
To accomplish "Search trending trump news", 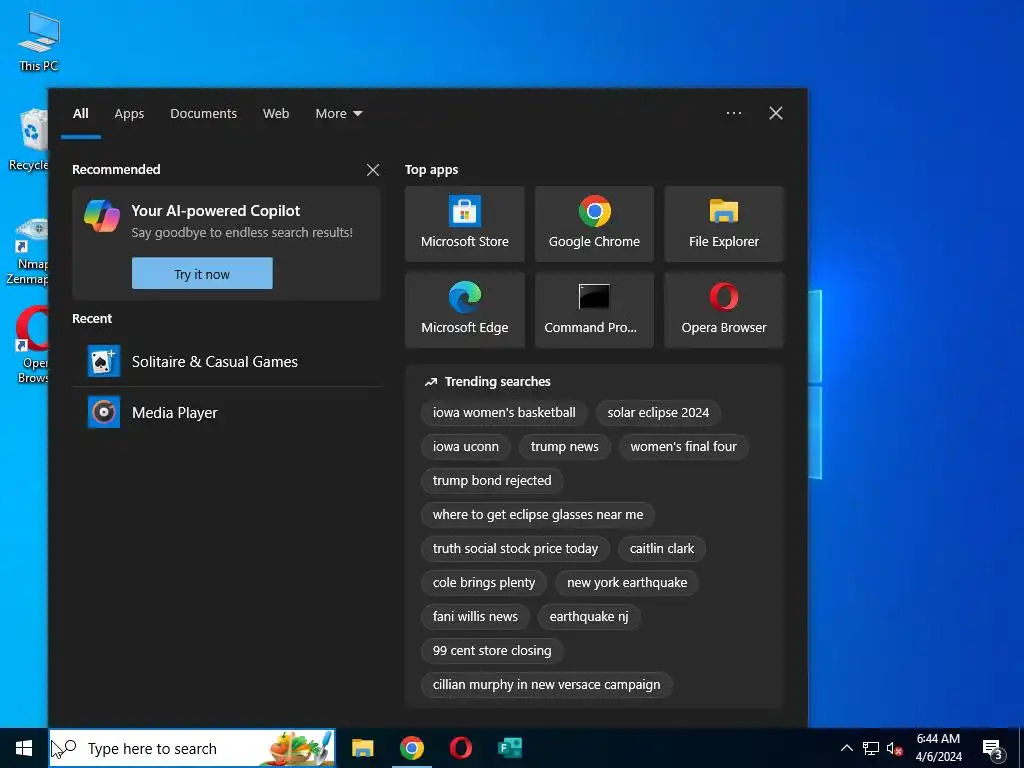I will 565,447.
